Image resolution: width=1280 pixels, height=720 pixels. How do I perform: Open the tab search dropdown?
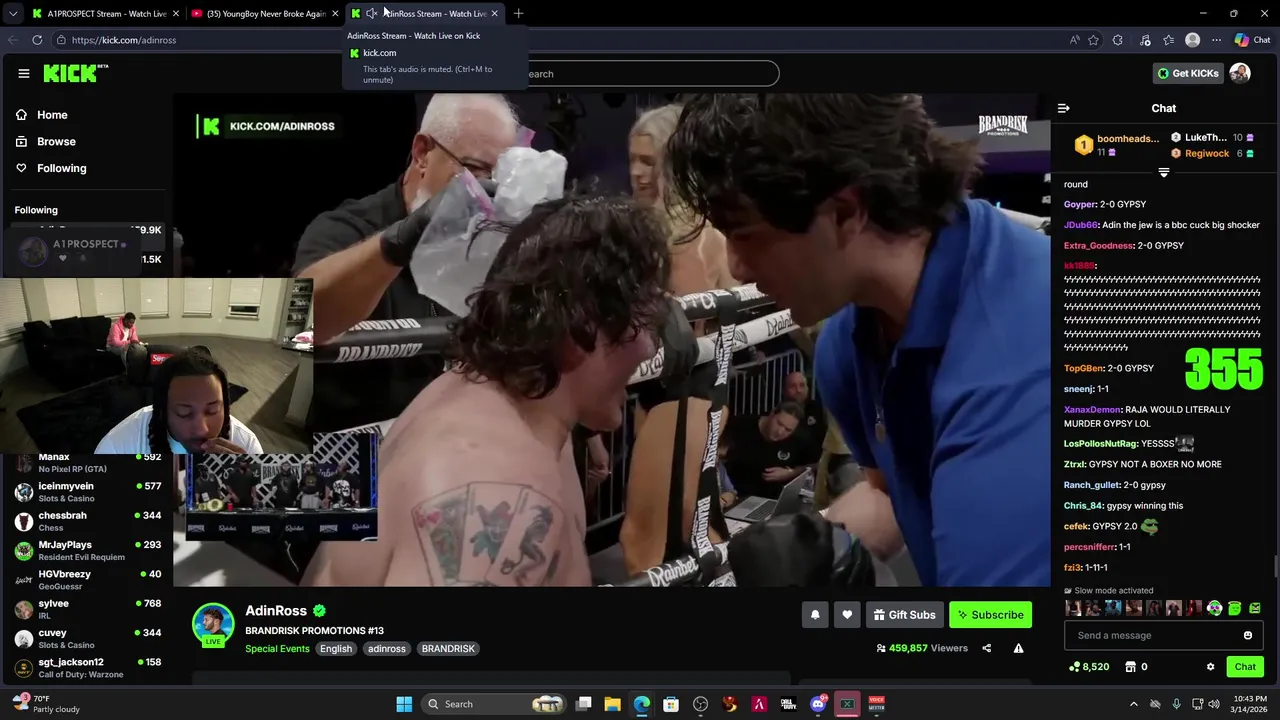point(13,14)
